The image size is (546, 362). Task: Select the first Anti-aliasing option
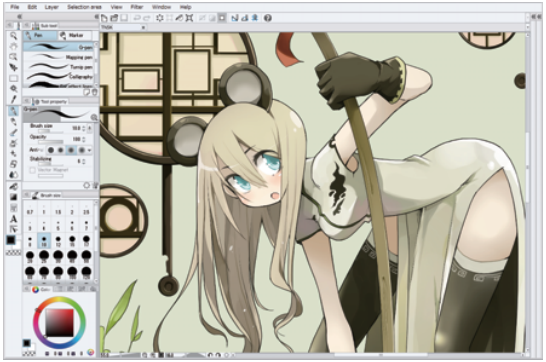pos(51,150)
